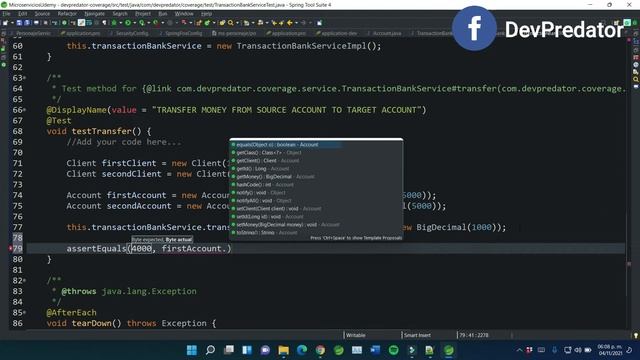Select getClient() completion proposal

(x=316, y=160)
